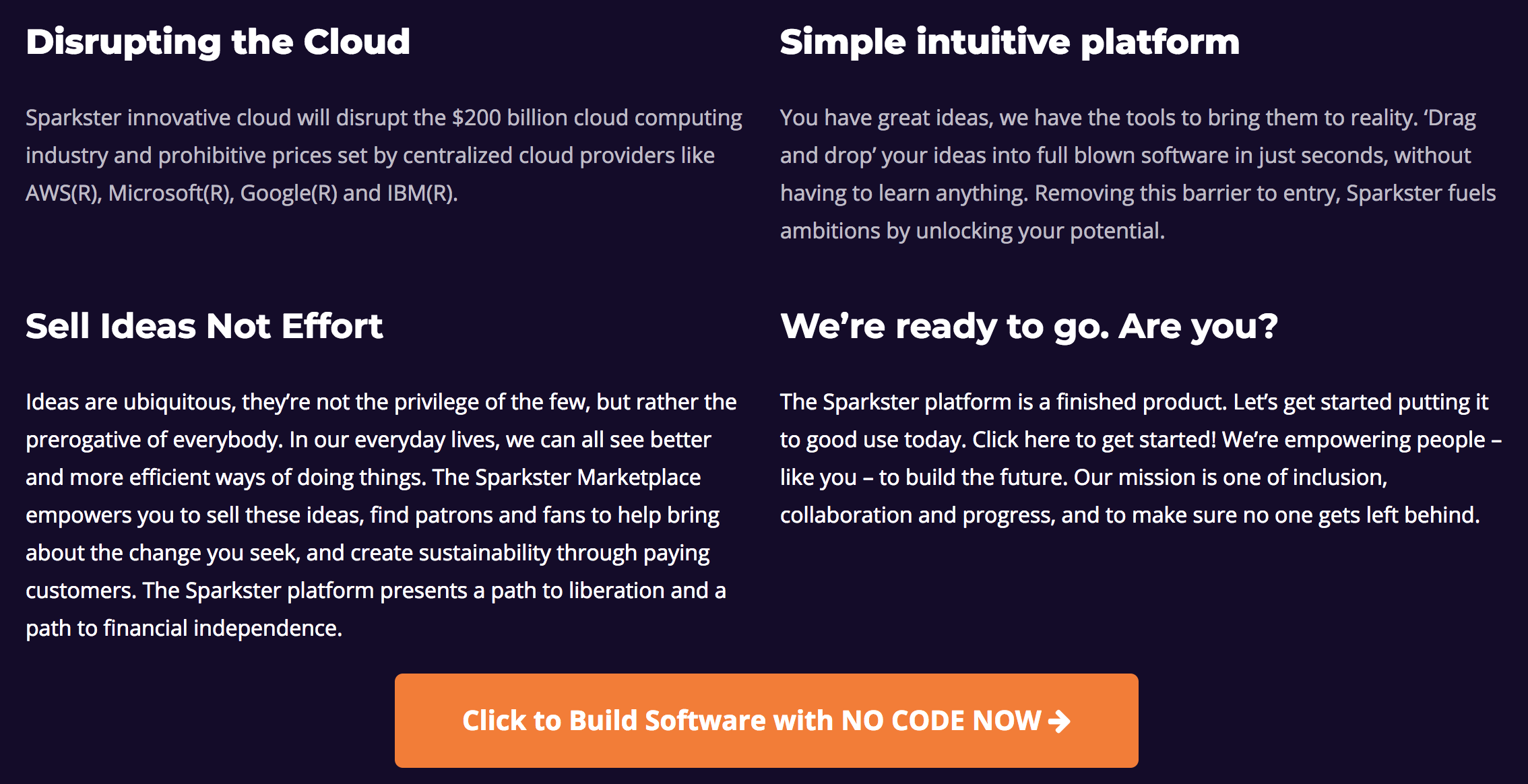This screenshot has height=784, width=1528.
Task: Click the paragraph beginning 'You have great ideas'
Action: pos(1138,174)
